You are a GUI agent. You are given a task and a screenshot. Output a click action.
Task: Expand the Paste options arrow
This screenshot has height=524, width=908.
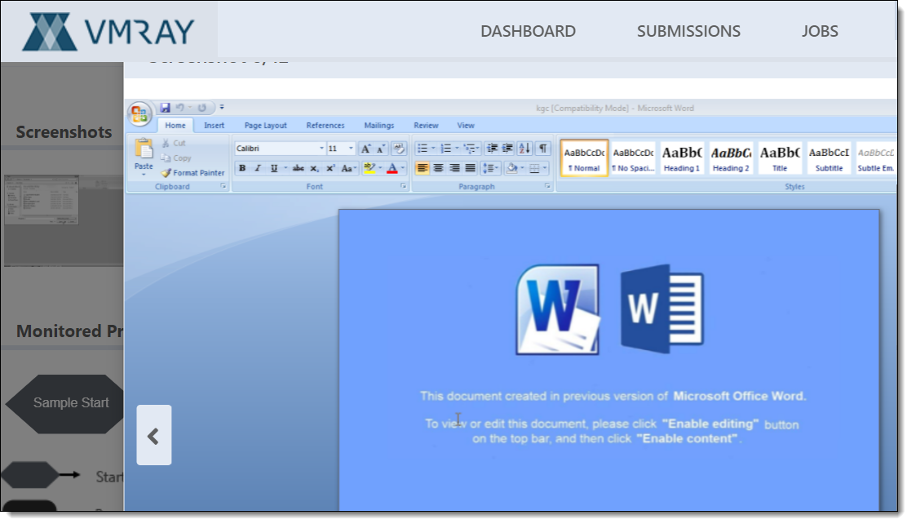[x=144, y=173]
